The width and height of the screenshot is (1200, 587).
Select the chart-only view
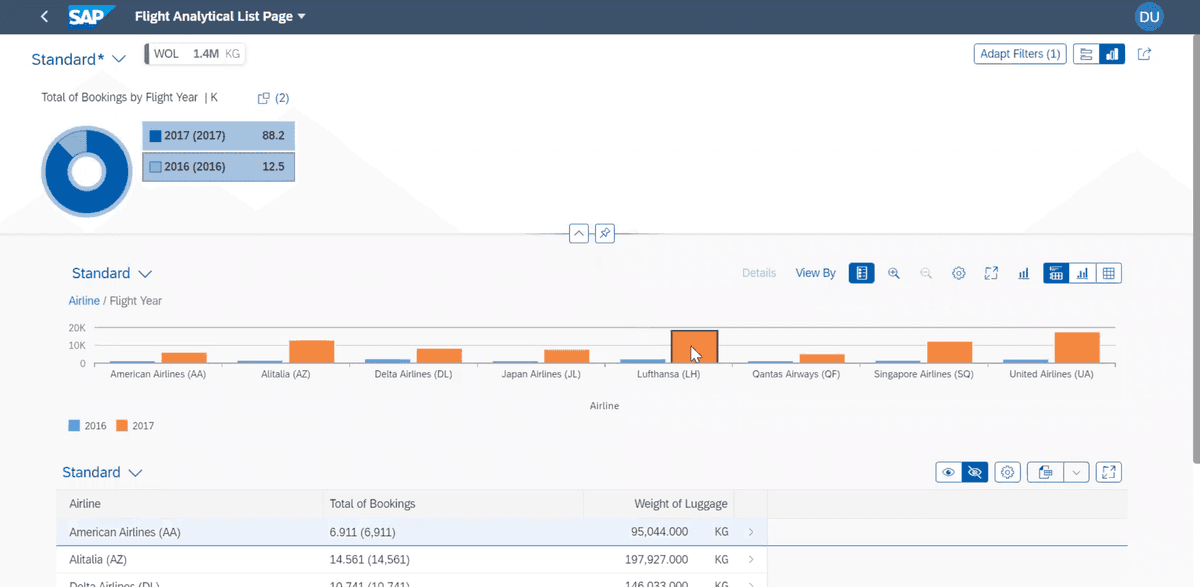[1082, 273]
